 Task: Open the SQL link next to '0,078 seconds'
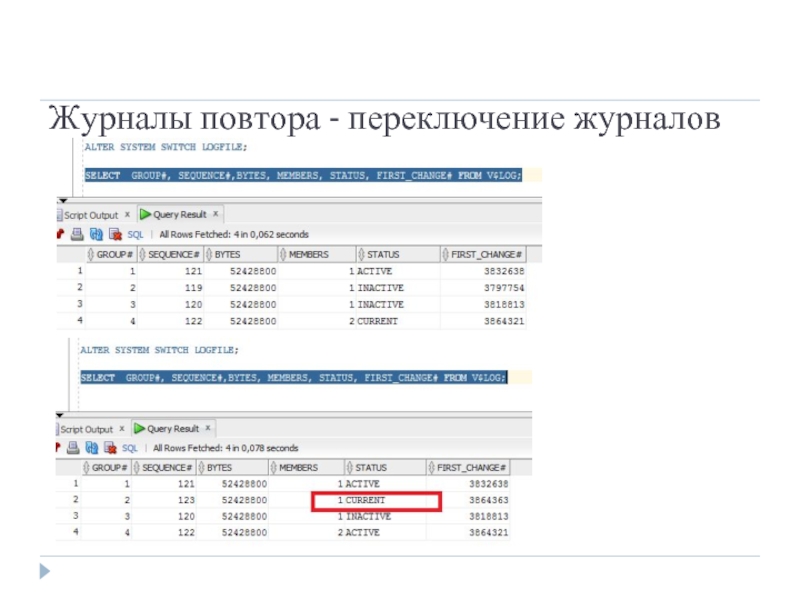coord(130,448)
